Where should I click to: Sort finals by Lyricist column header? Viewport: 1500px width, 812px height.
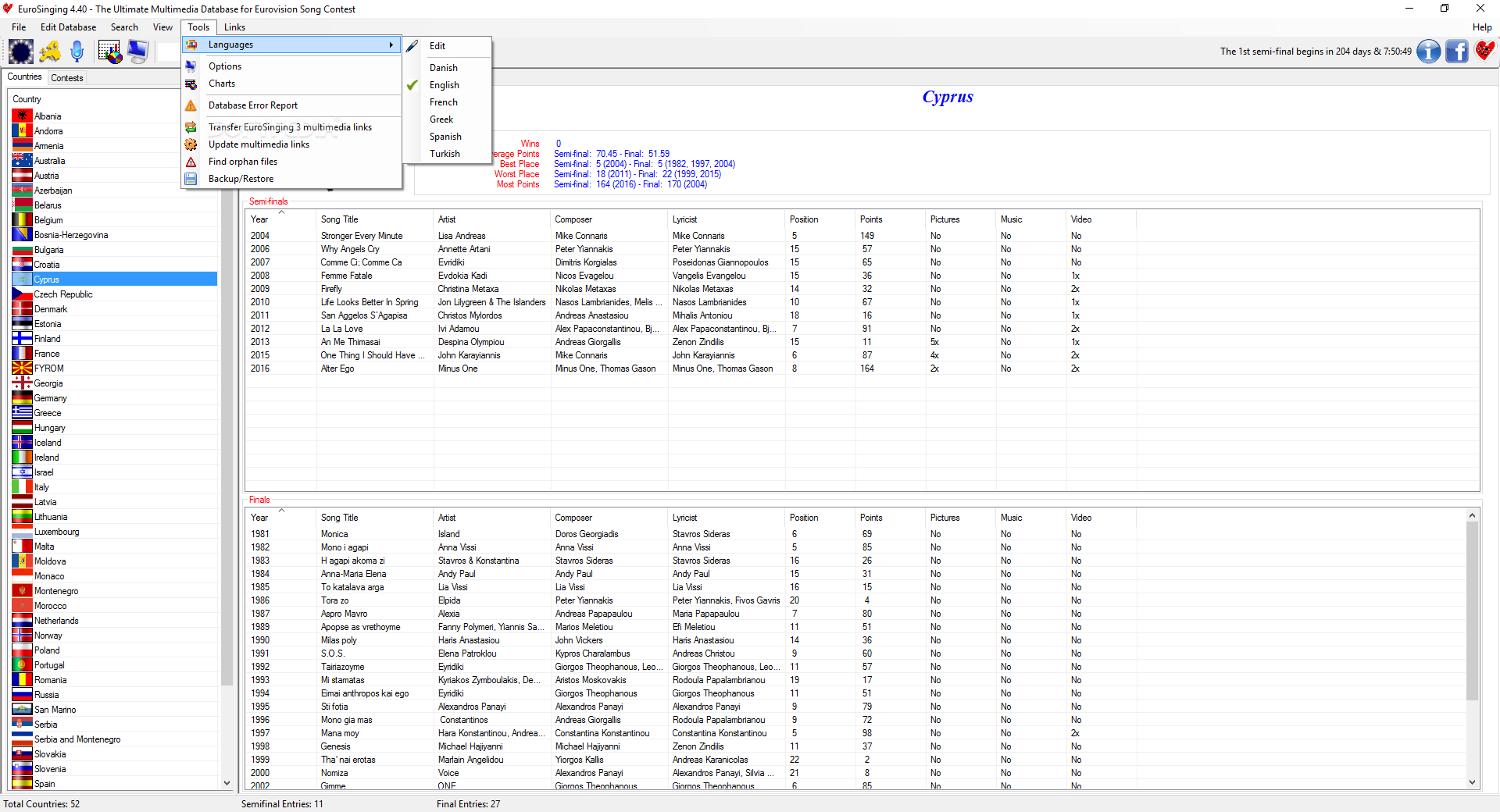(x=727, y=518)
